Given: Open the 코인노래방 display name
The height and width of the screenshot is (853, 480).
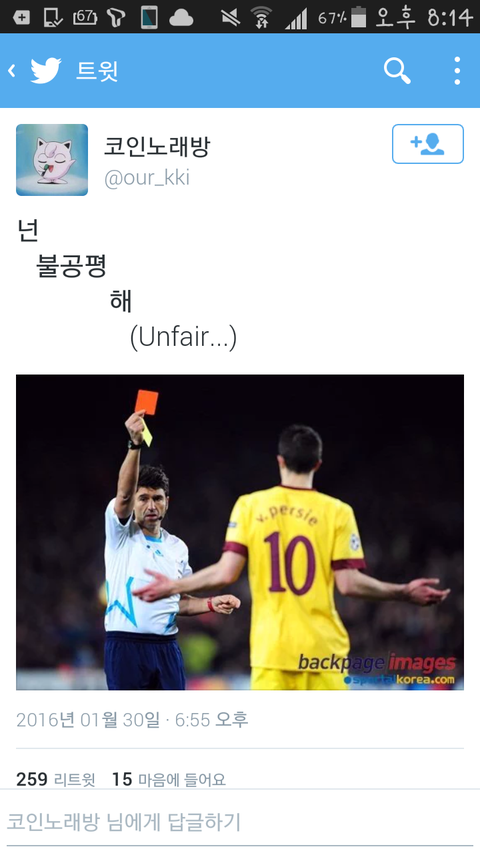Looking at the screenshot, I should click(157, 147).
